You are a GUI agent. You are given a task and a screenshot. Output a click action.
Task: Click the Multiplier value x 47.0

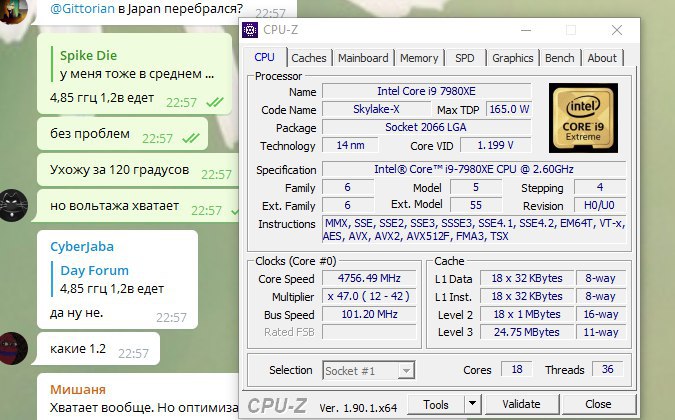click(x=369, y=296)
